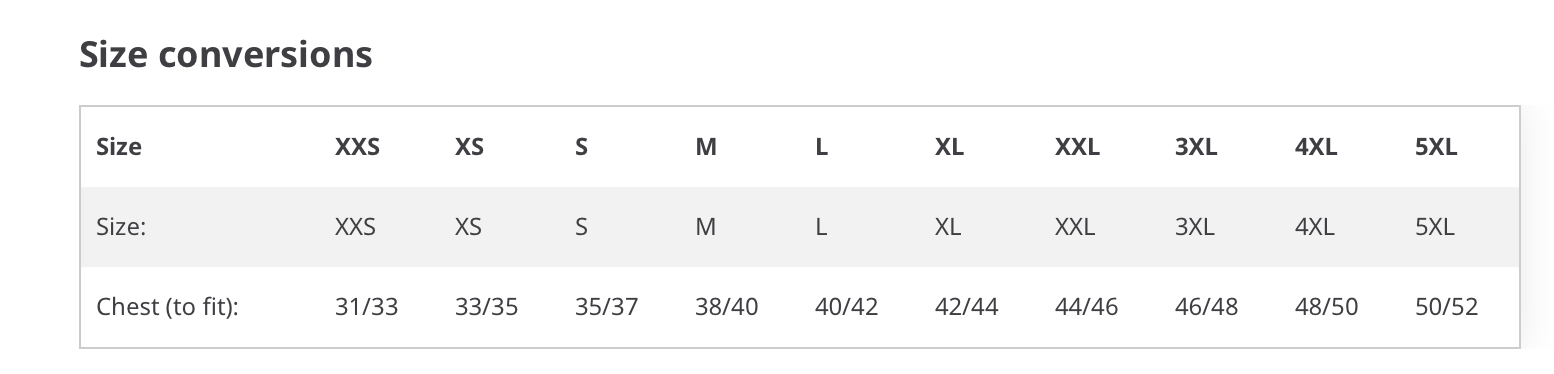This screenshot has width=1554, height=374.
Task: Select the XXS column header
Action: [x=357, y=147]
